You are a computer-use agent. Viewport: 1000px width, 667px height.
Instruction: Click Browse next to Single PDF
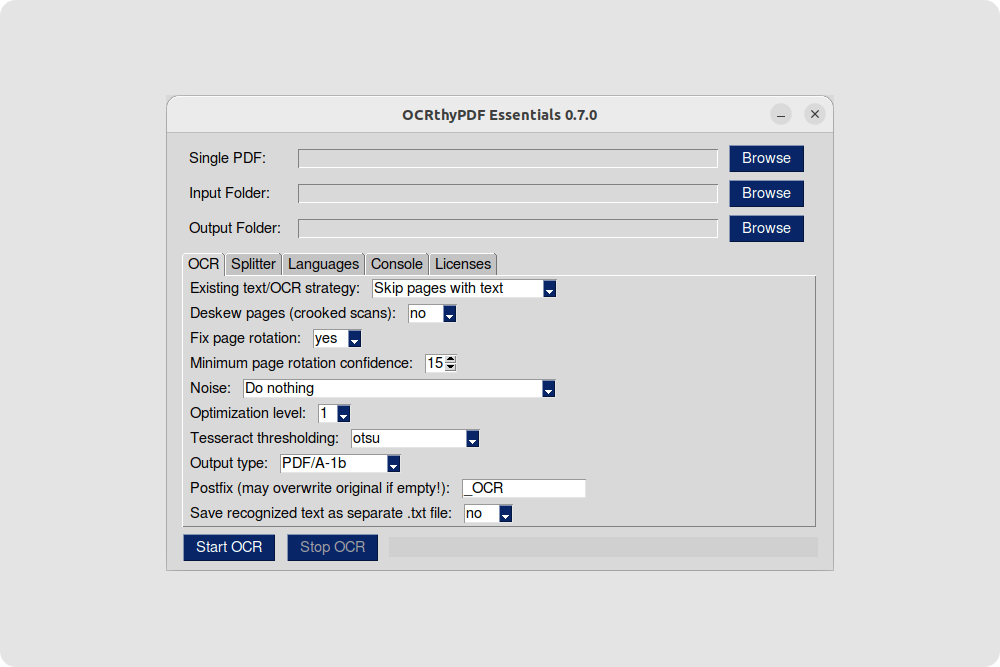(766, 158)
